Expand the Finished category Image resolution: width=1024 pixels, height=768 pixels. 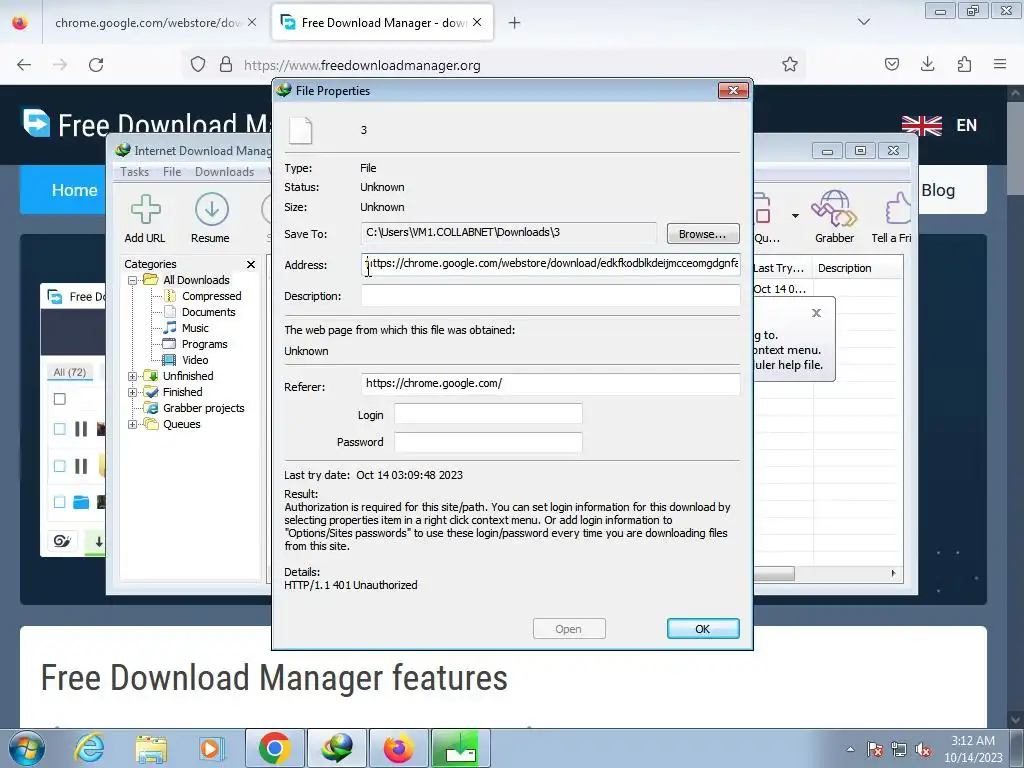[133, 392]
